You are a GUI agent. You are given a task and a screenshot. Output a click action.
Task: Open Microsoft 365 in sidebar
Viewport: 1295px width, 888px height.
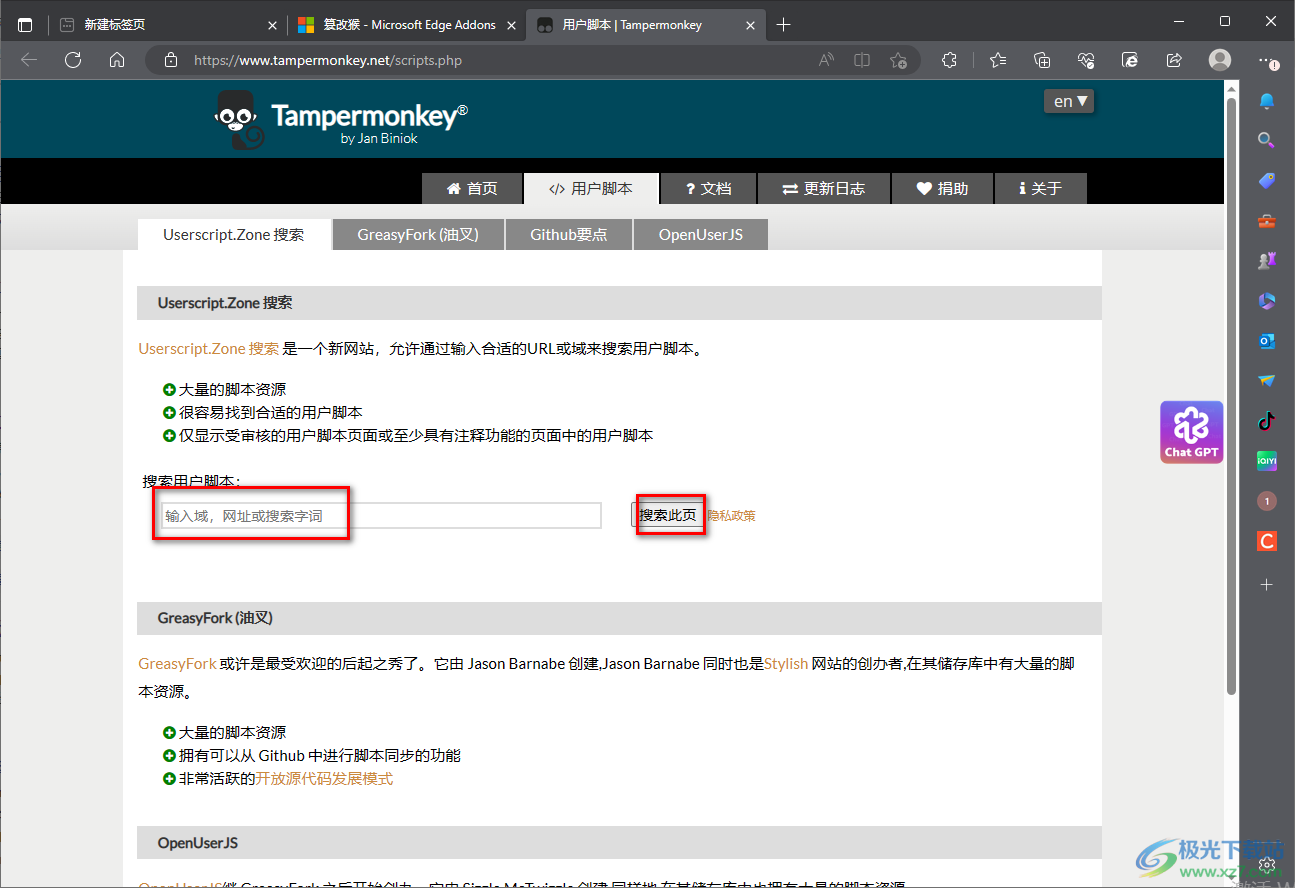[1267, 301]
